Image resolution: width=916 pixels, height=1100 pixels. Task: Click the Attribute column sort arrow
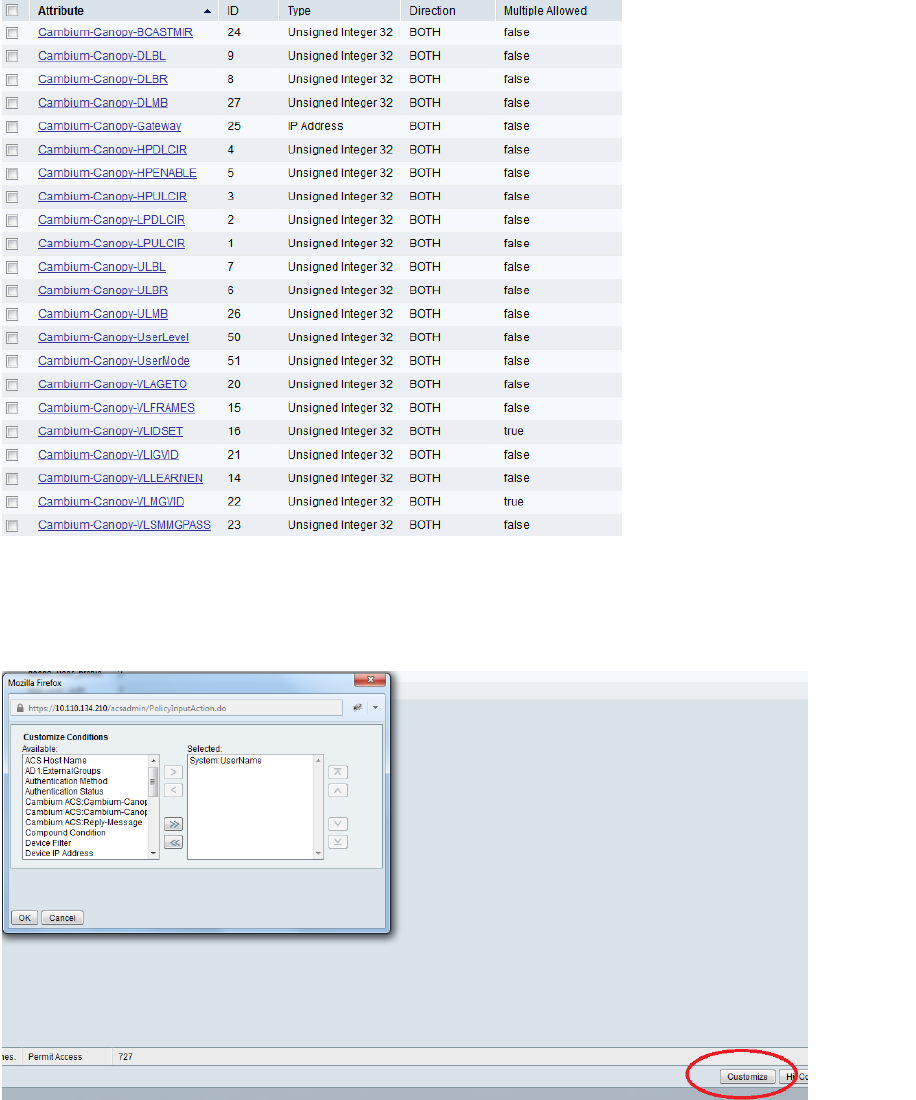207,11
